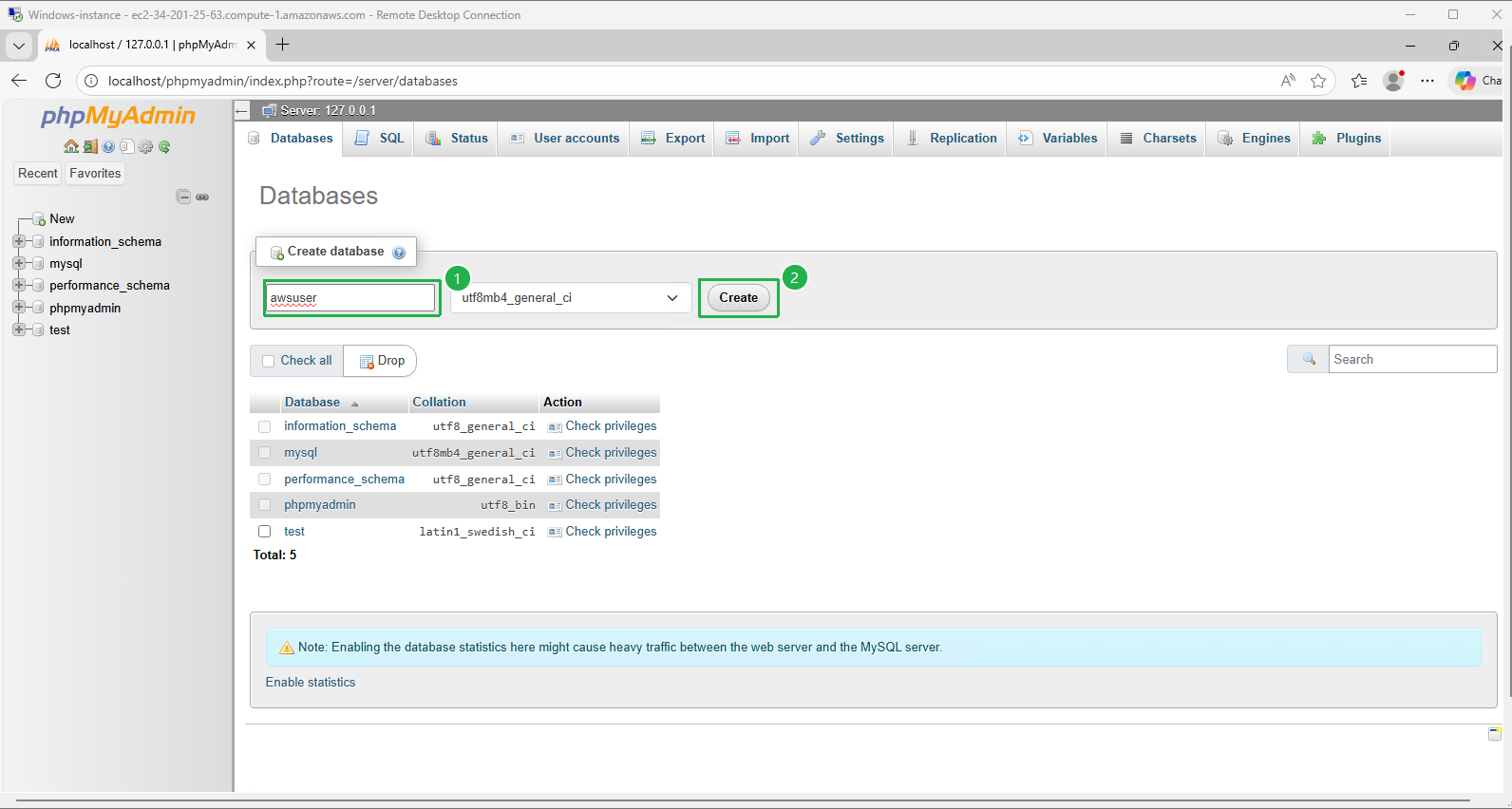The width and height of the screenshot is (1512, 809).
Task: Open browser profile avatar icon
Action: pos(1393,81)
